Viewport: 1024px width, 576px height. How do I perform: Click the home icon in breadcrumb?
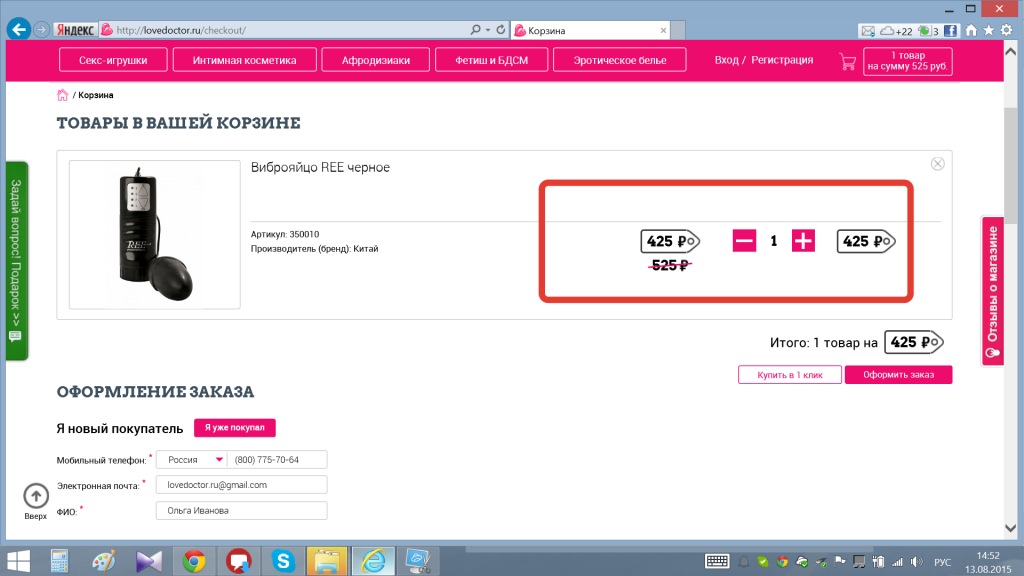coord(62,95)
